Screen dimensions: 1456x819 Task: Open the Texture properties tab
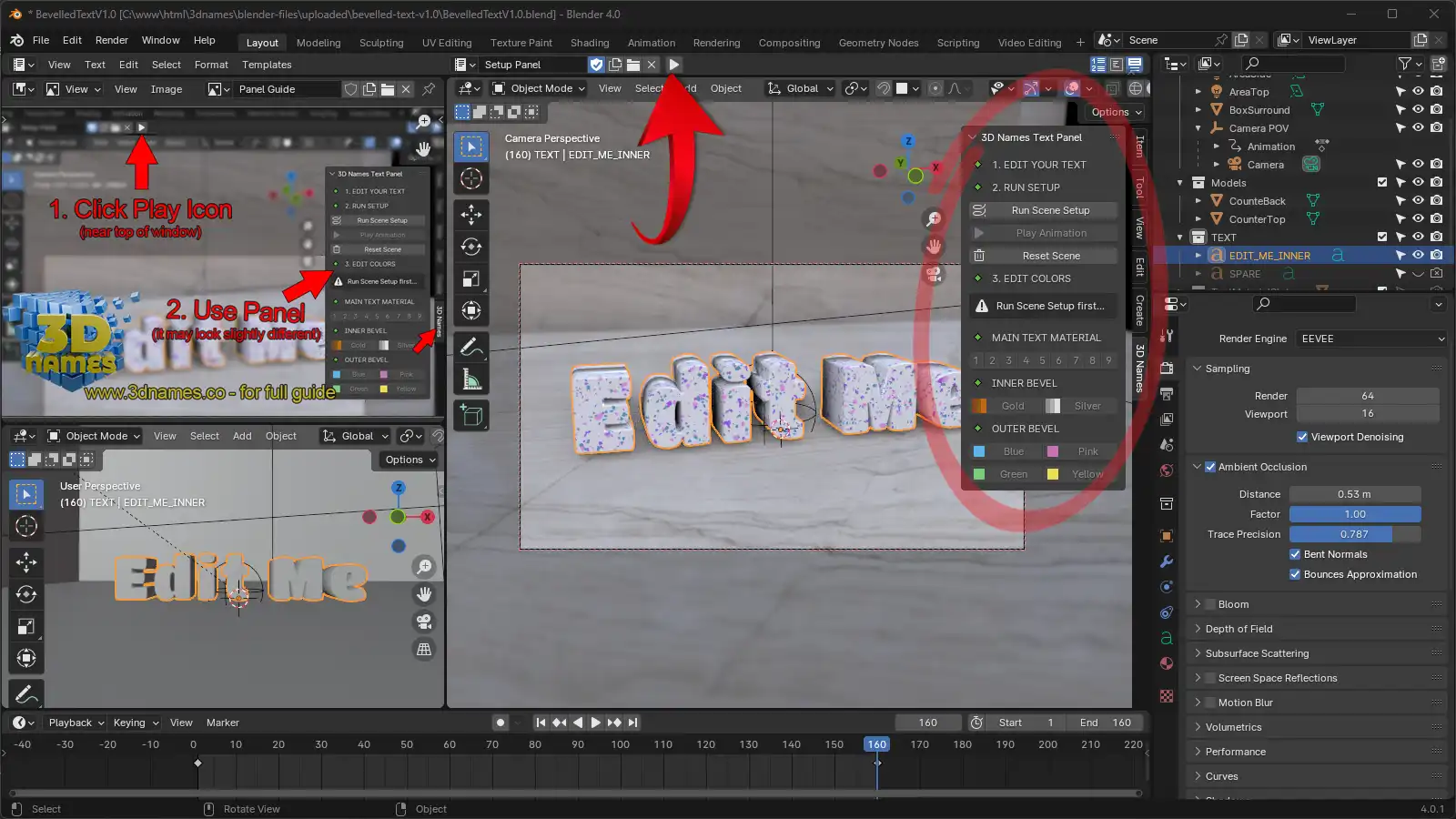[1167, 696]
